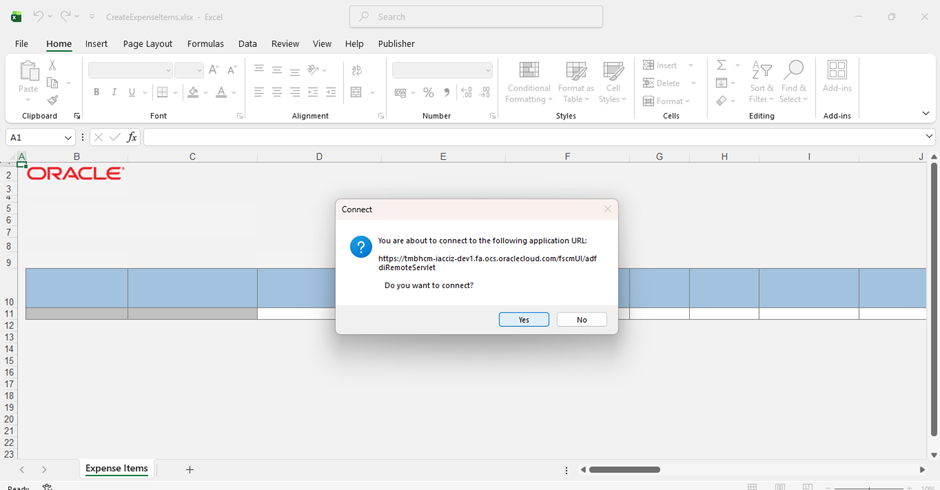Open the Data ribbon tab
Image resolution: width=940 pixels, height=490 pixels.
point(247,44)
